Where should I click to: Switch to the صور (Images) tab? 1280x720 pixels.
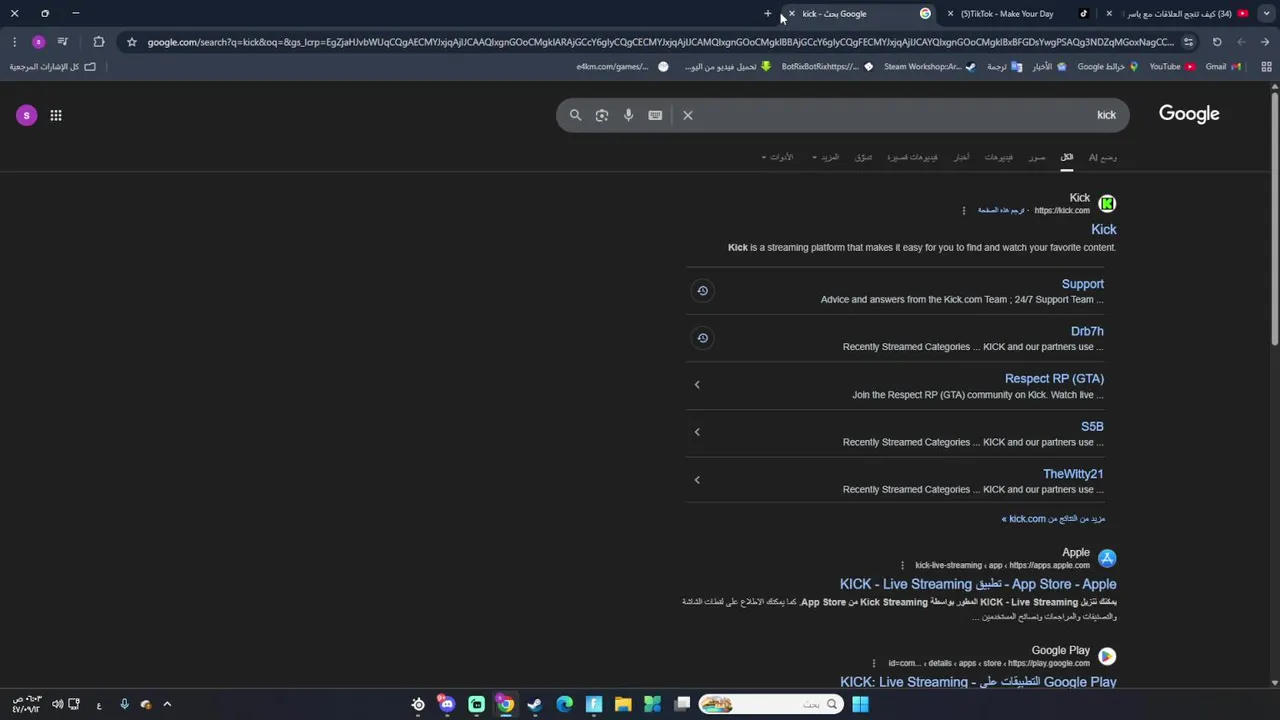point(1037,157)
